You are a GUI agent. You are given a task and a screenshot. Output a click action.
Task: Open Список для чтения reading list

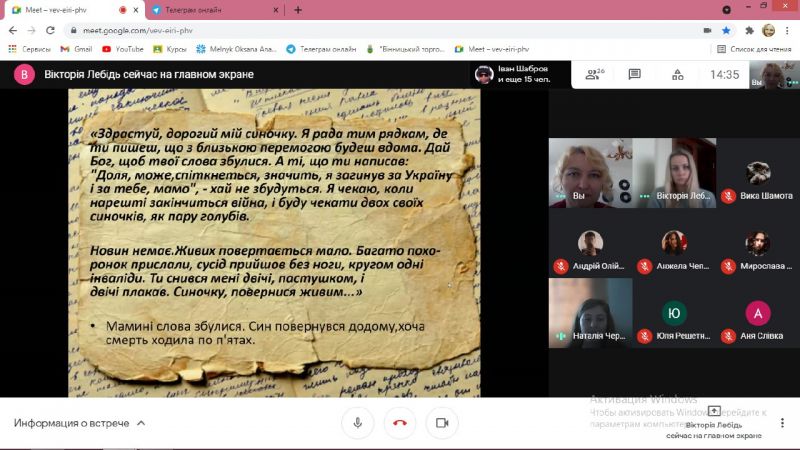754,49
